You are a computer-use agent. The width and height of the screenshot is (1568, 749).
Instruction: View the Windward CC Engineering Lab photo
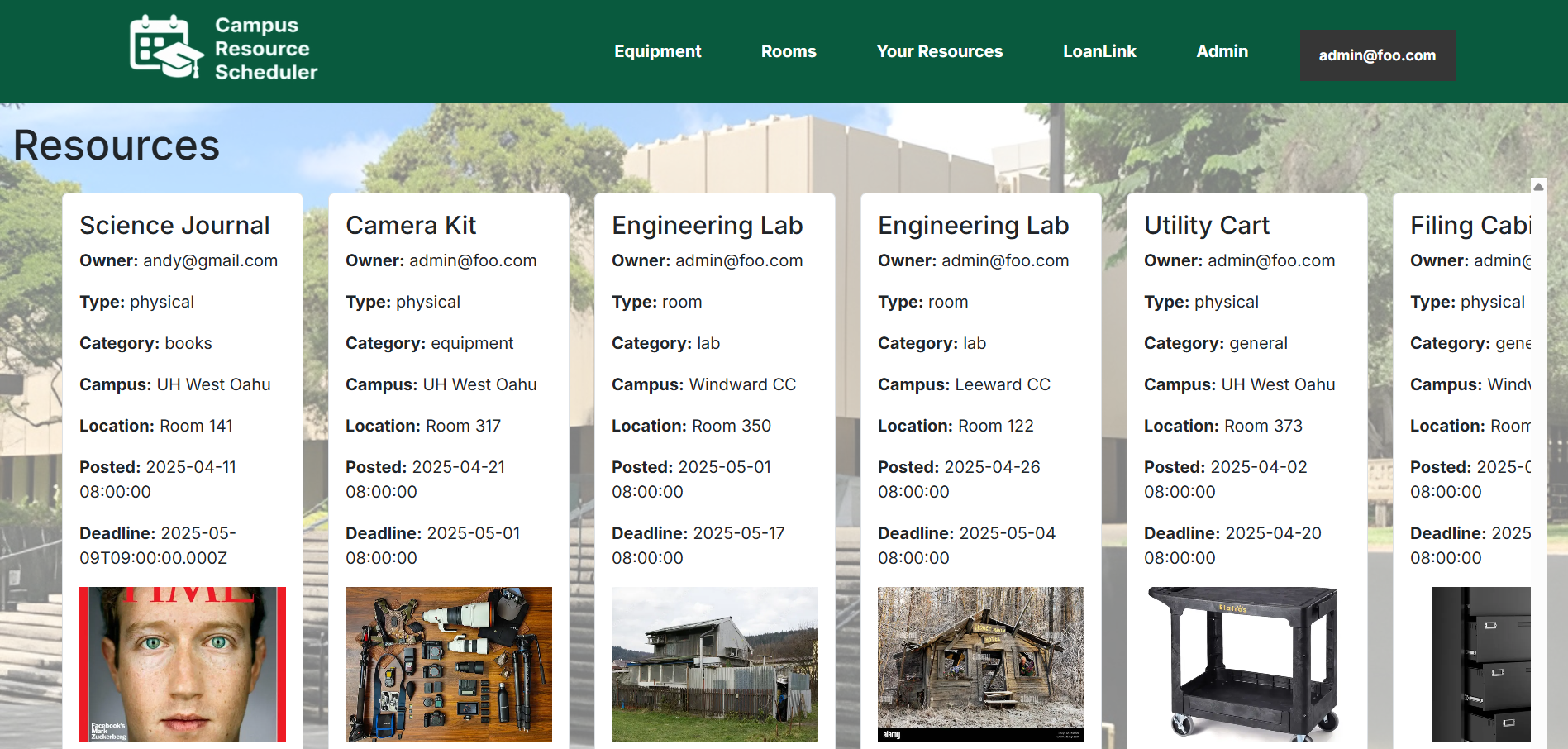(714, 664)
